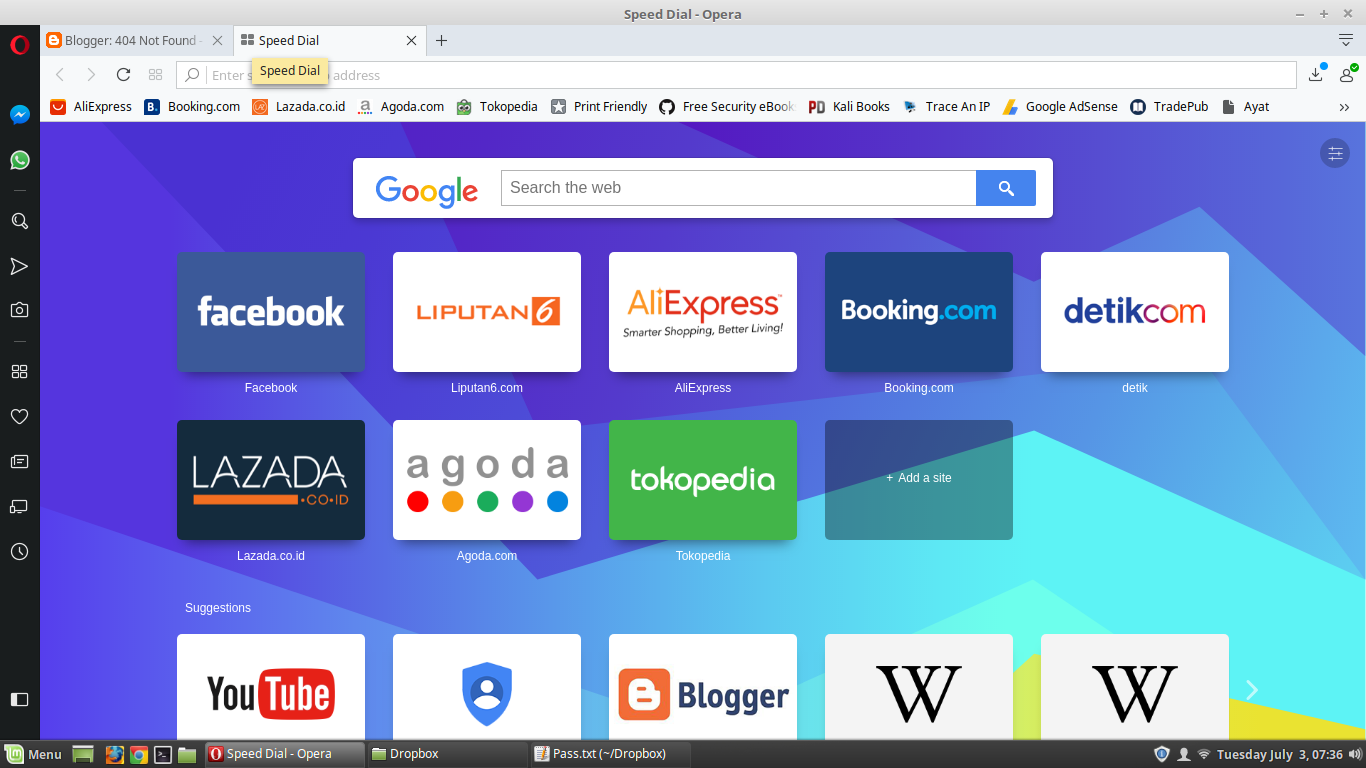Switch to the Dropbox window in the taskbar
1366x768 pixels.
(446, 754)
